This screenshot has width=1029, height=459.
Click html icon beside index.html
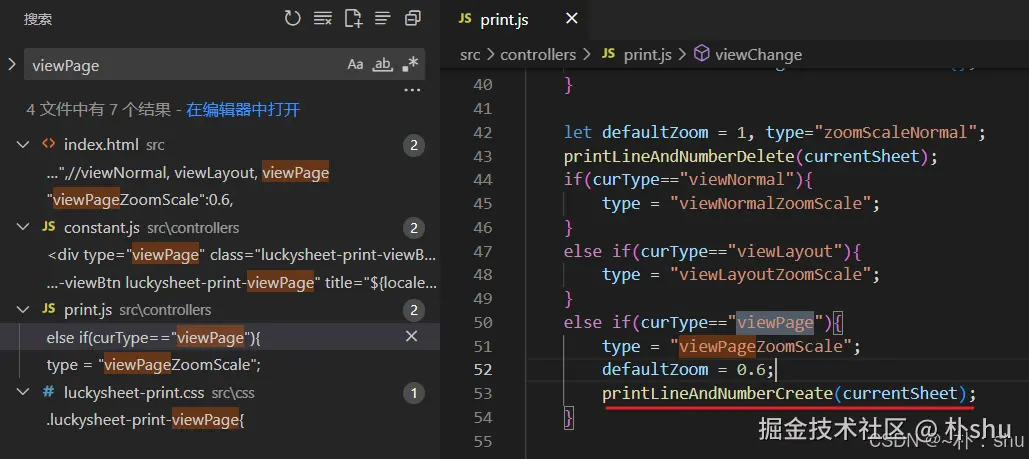coord(48,144)
